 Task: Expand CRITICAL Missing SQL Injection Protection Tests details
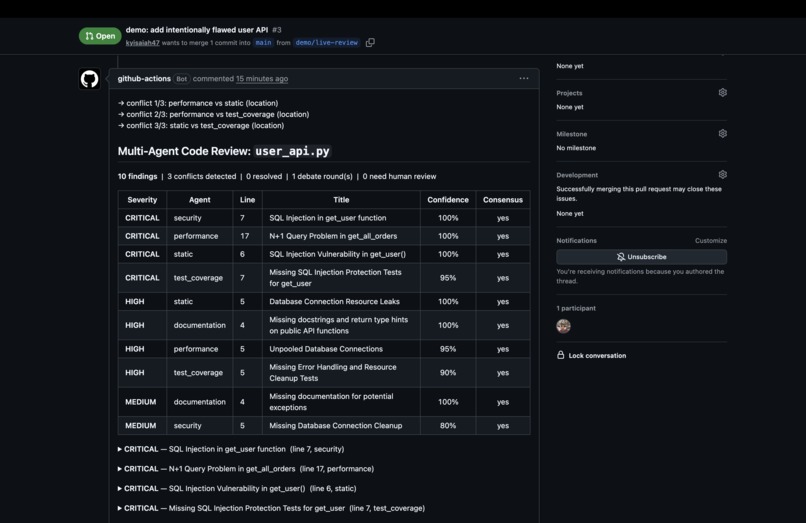click(271, 508)
